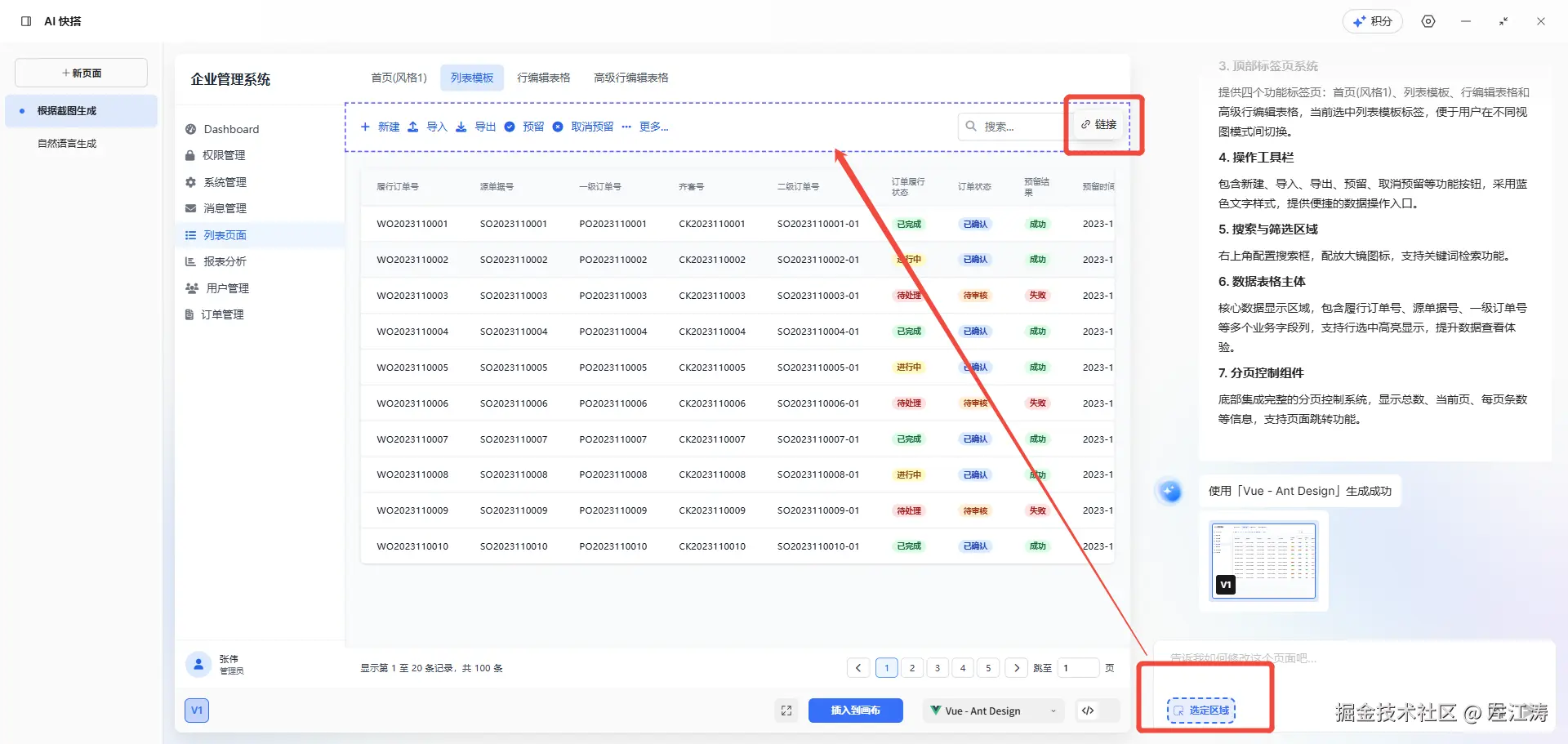Click the 履行订单号 column header
The image size is (1568, 744).
[398, 187]
